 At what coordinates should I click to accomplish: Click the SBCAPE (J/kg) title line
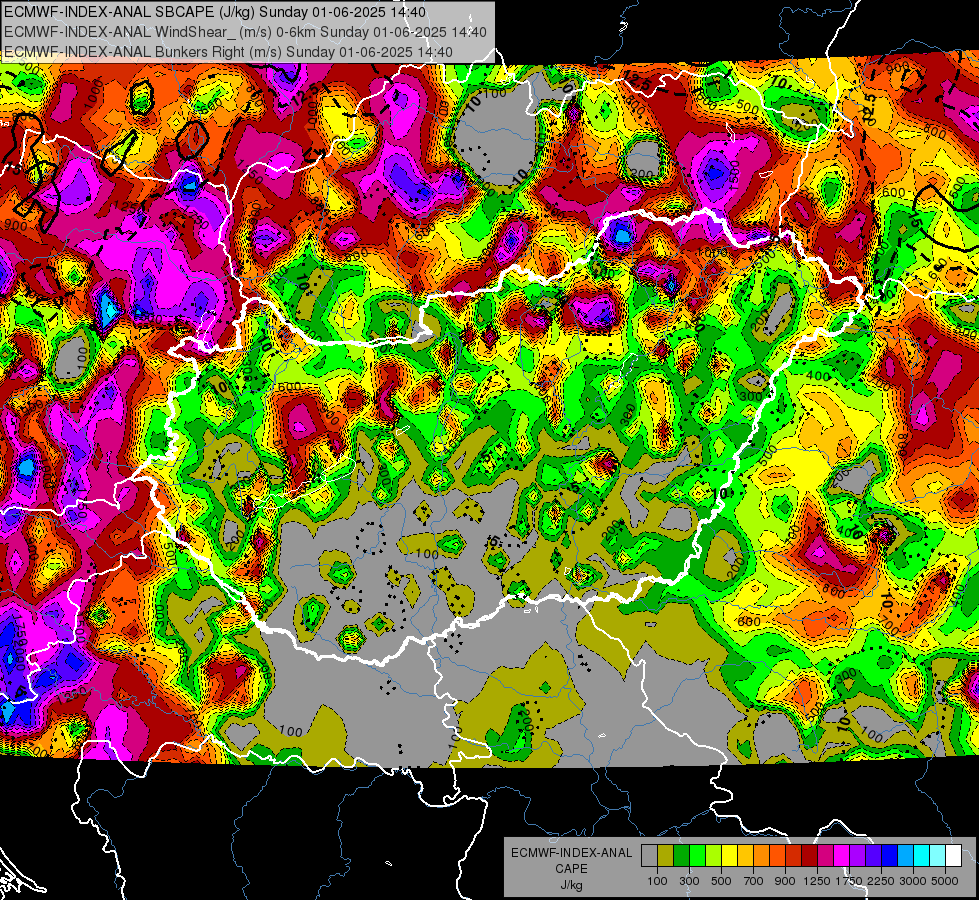point(215,12)
